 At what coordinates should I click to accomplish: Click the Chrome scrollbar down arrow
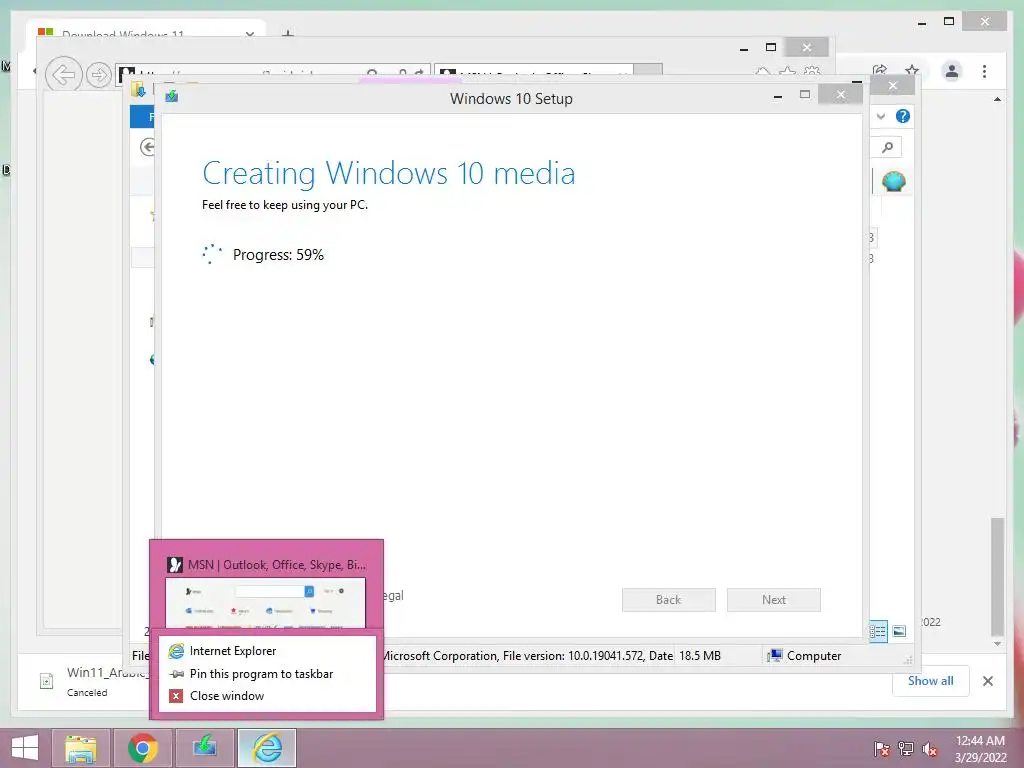point(997,644)
